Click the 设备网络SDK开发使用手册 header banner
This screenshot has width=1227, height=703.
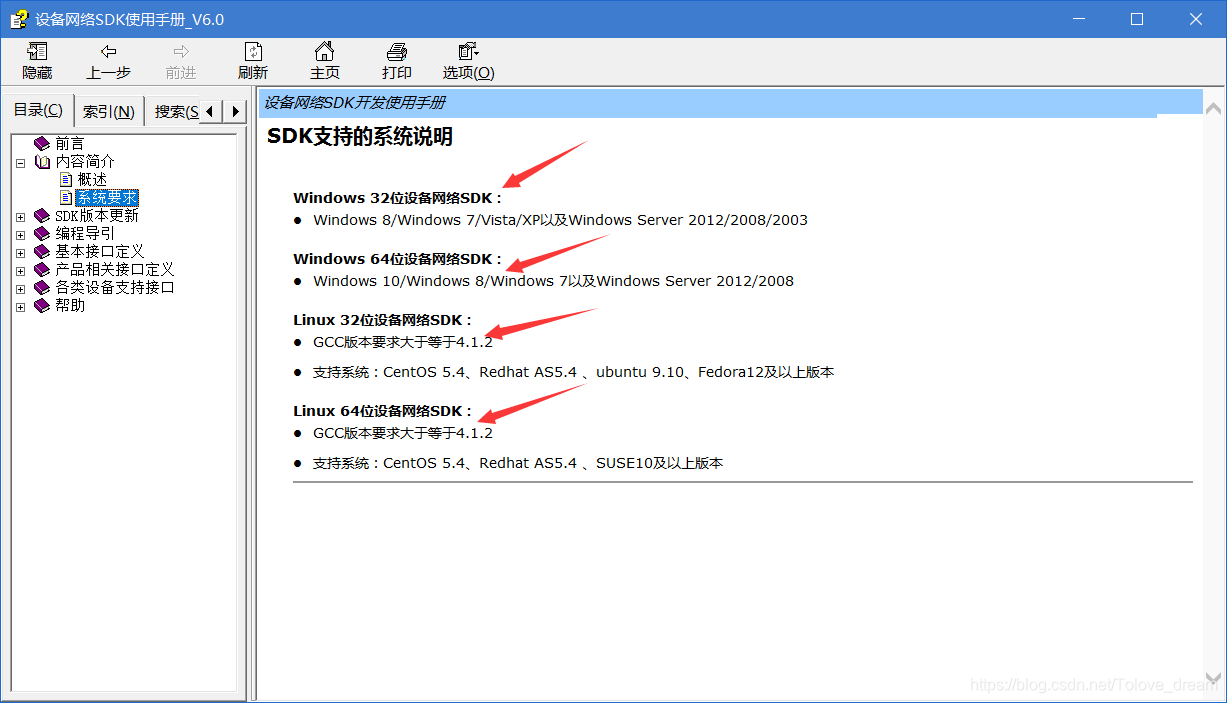coord(730,102)
